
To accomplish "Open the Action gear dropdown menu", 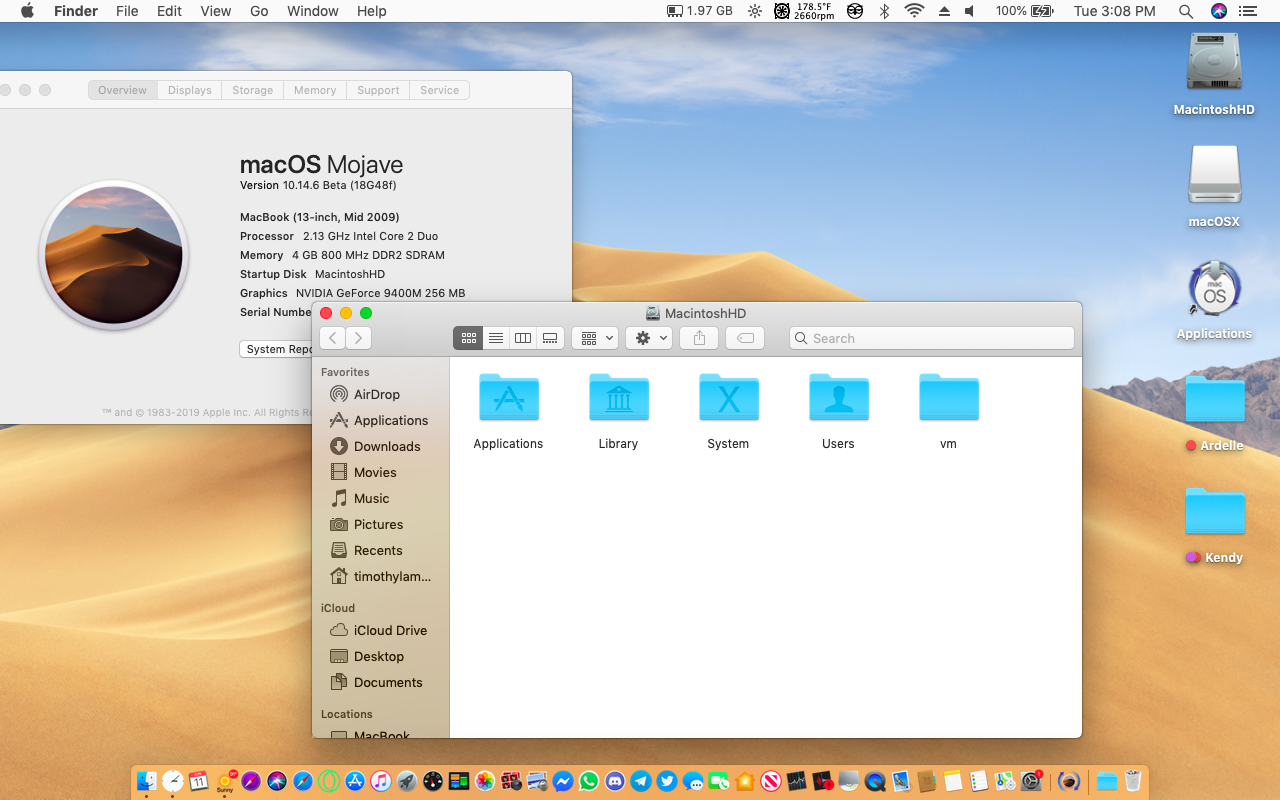I will (x=649, y=338).
